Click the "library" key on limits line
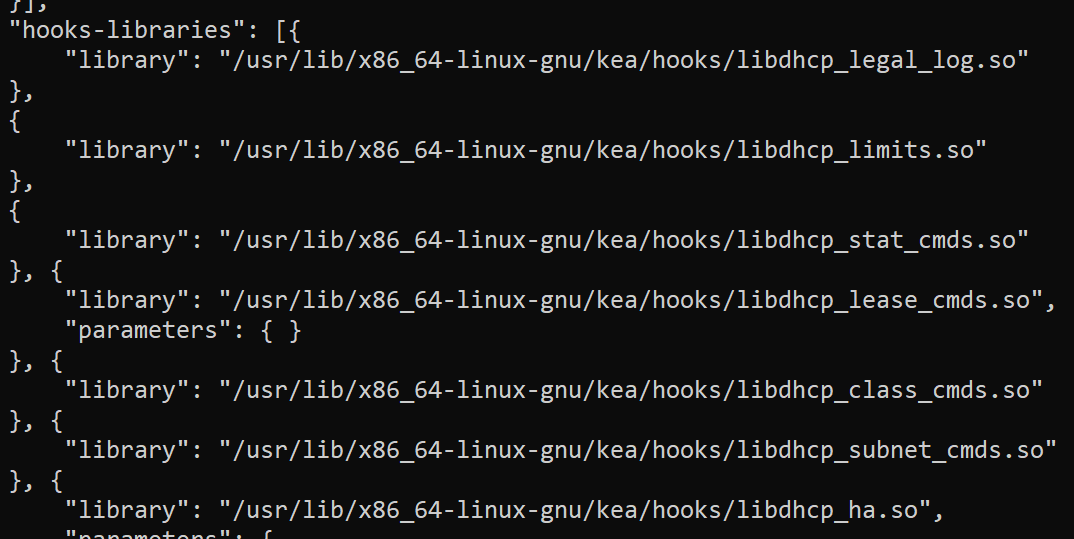1074x539 pixels. [126, 150]
